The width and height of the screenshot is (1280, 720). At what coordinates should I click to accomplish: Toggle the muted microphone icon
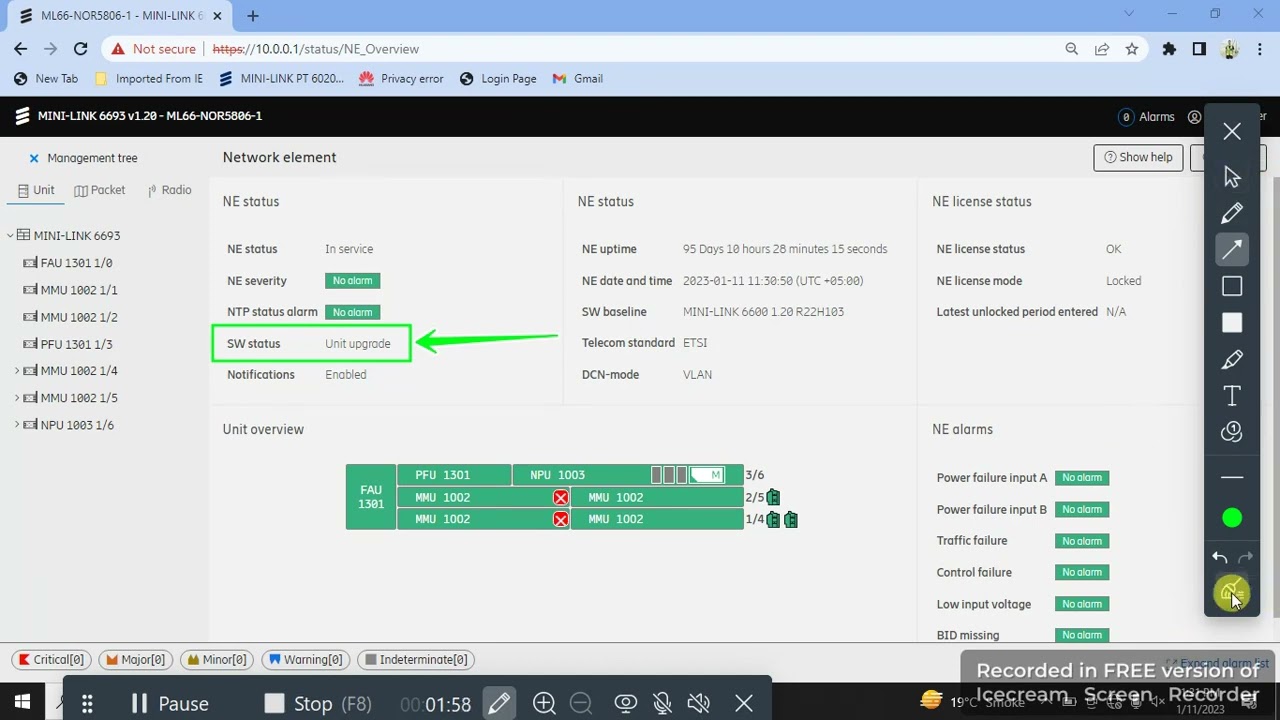[662, 704]
